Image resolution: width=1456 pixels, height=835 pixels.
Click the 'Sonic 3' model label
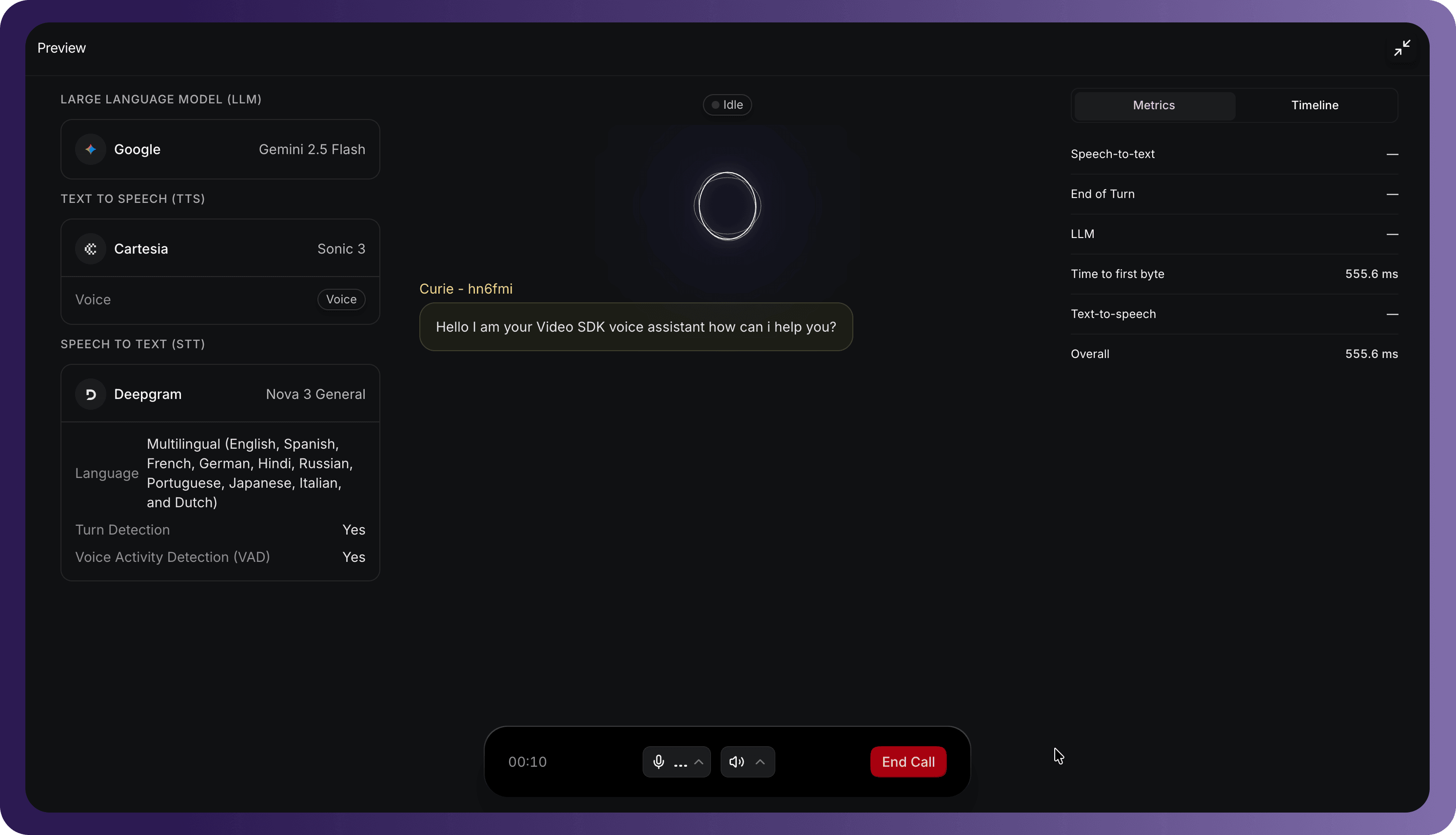tap(341, 249)
